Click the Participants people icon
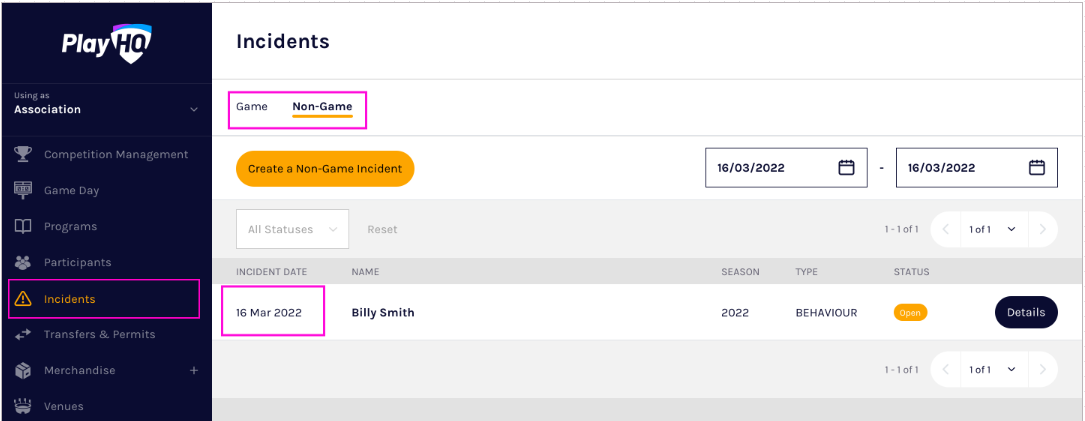Viewport: 1085px width, 421px height. point(24,262)
